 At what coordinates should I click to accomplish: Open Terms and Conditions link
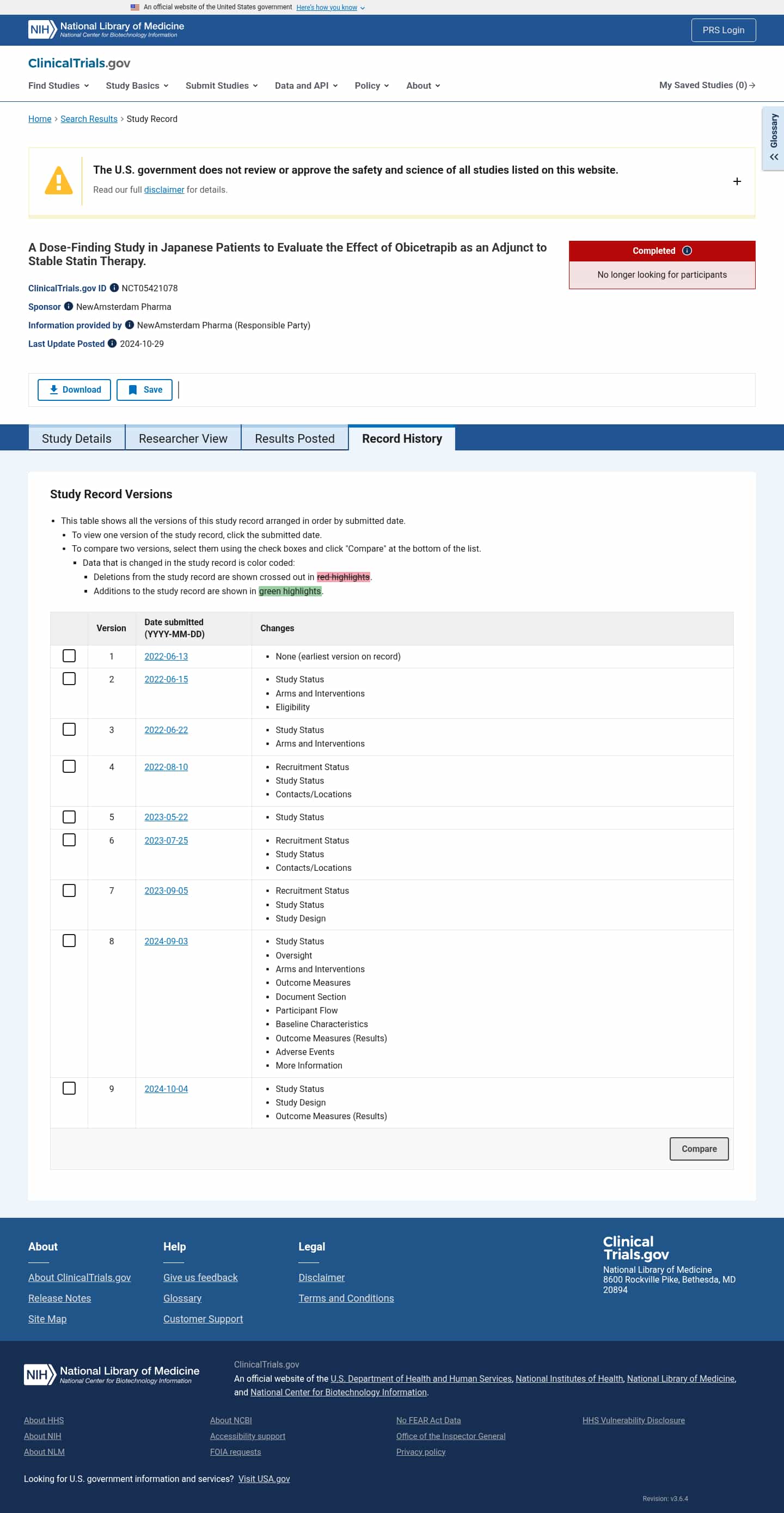pyautogui.click(x=346, y=1297)
